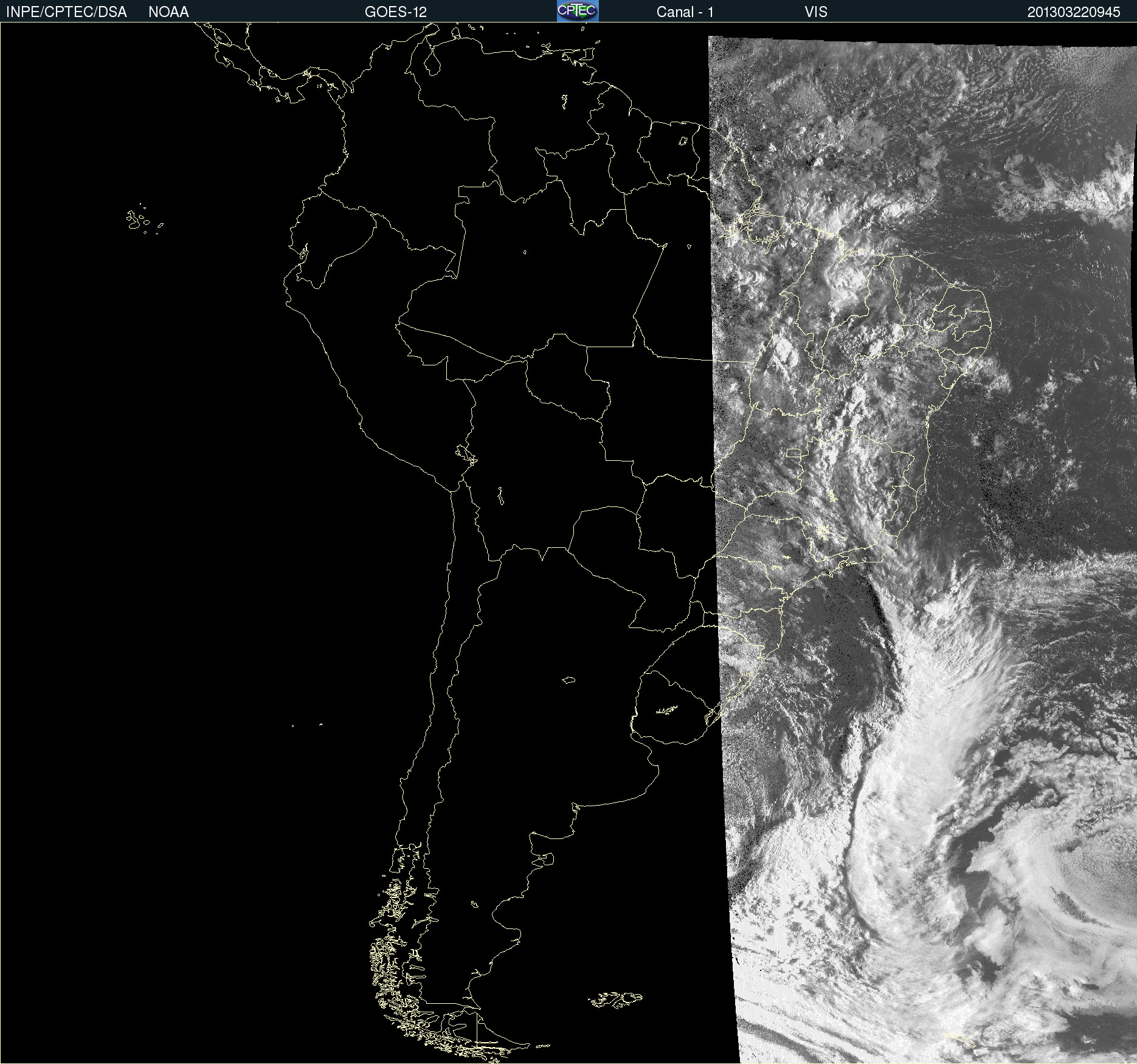Select the INPE/CPTEC/DSA header text
The image size is (1137, 1064).
coord(66,12)
